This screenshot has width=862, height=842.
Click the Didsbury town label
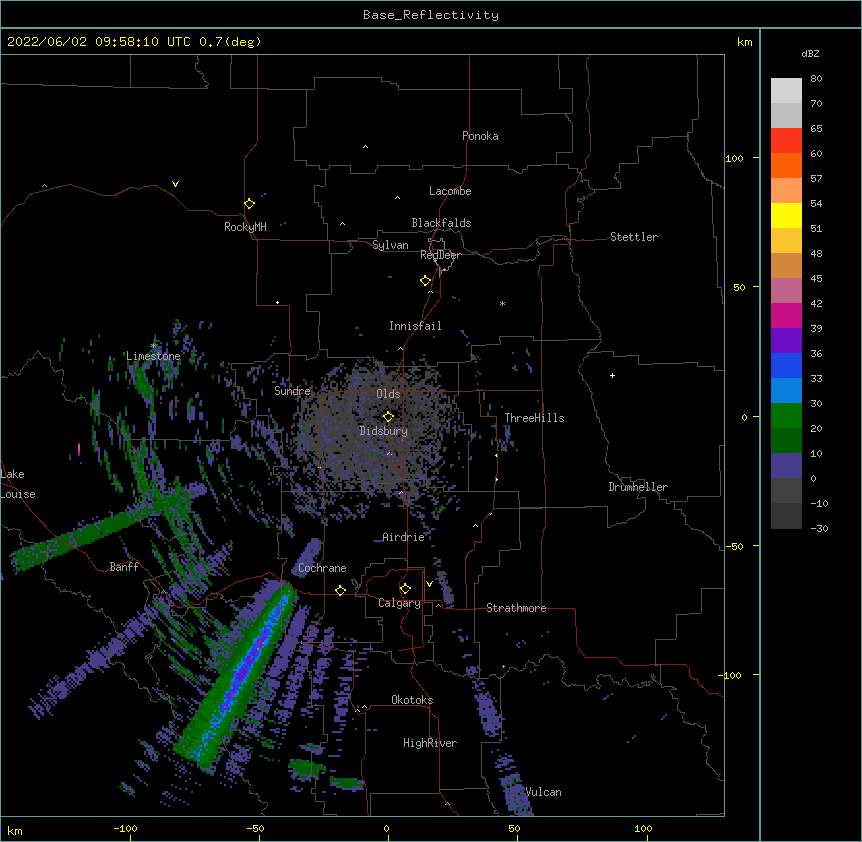384,431
